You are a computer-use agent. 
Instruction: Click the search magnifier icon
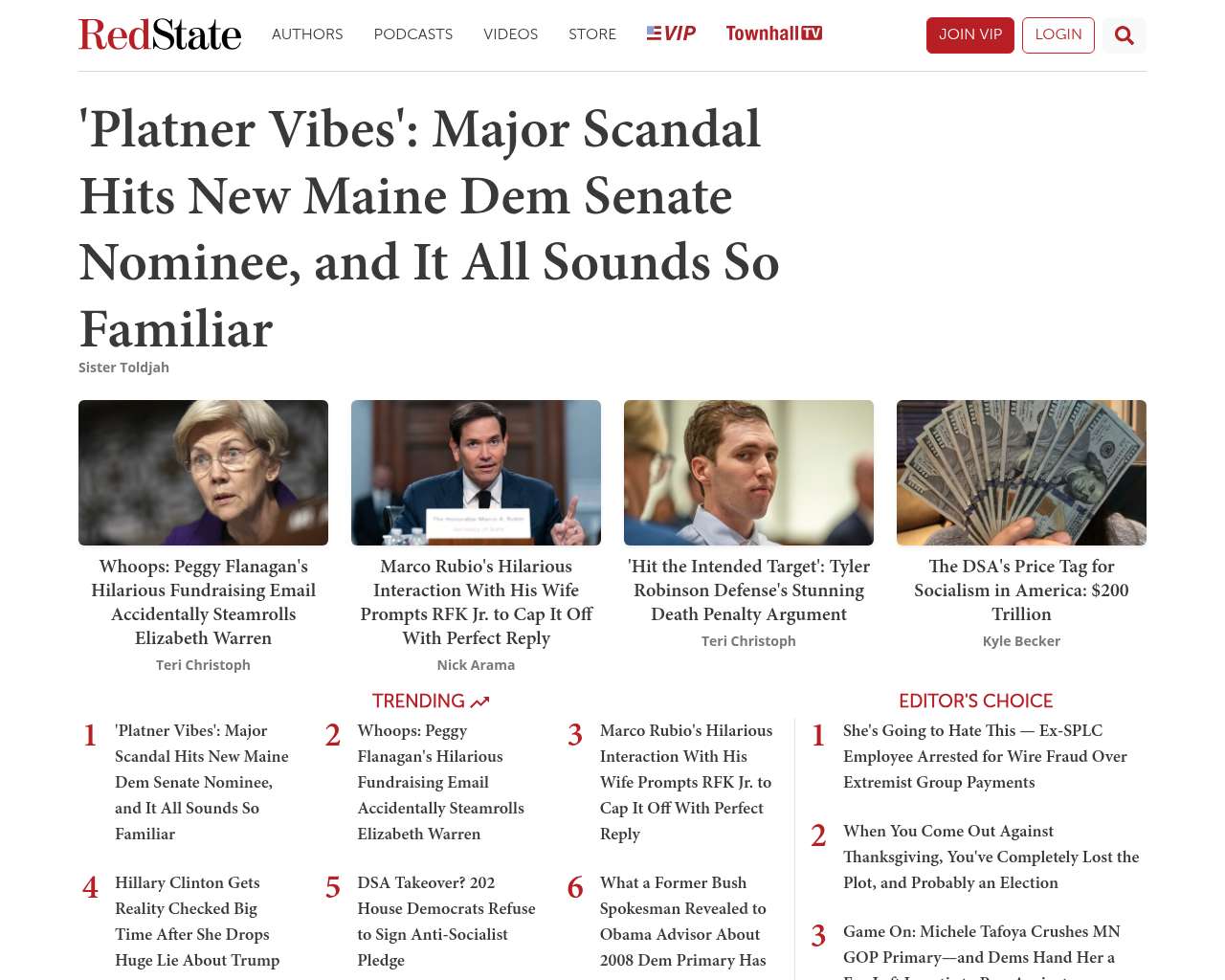click(1125, 35)
